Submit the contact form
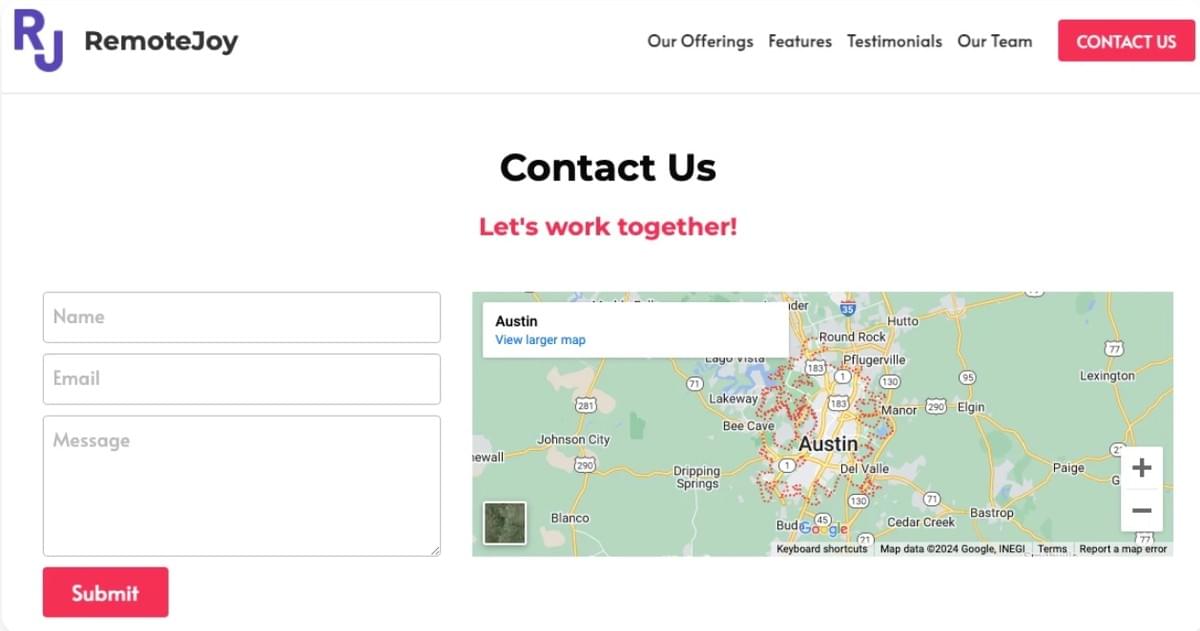1200x631 pixels. click(105, 592)
